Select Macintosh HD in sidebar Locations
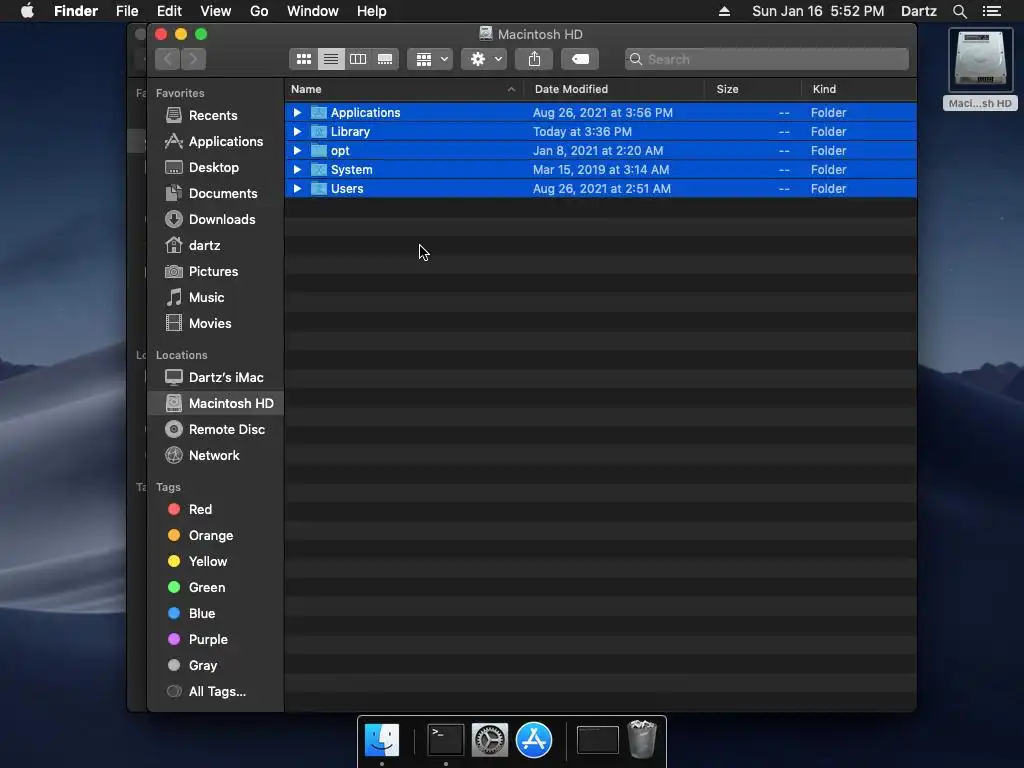This screenshot has height=768, width=1024. click(216, 404)
